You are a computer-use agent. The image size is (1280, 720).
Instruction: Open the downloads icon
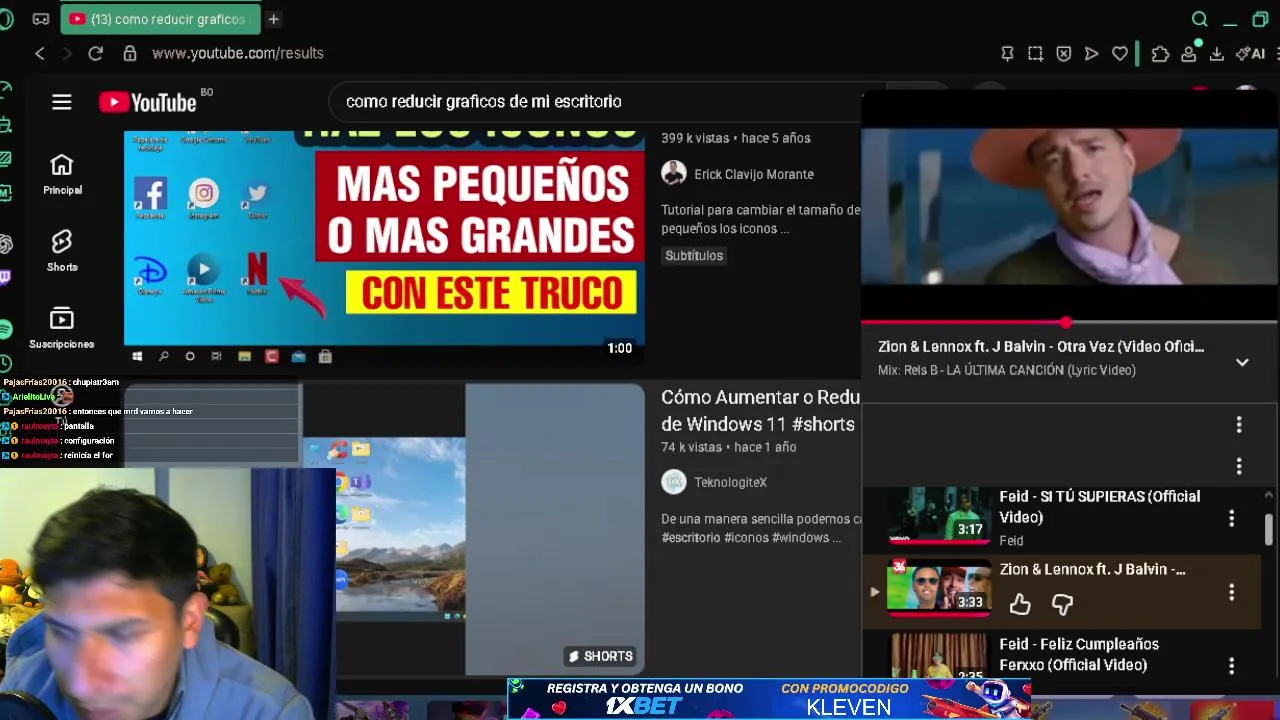1217,53
